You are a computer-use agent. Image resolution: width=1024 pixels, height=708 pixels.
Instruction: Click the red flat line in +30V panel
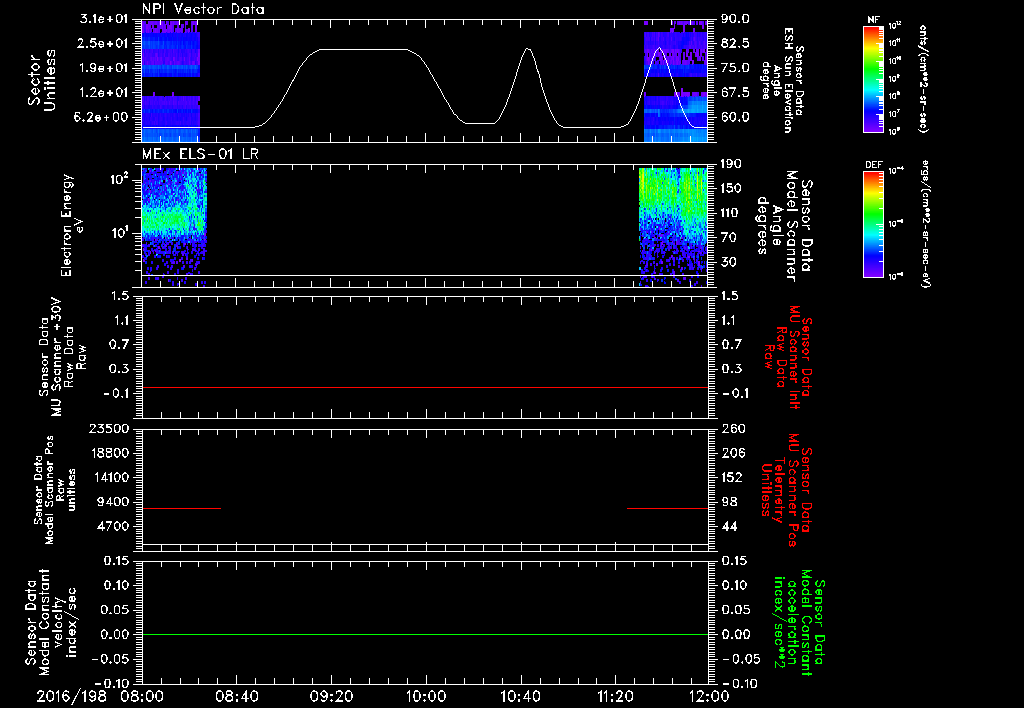tap(425, 387)
